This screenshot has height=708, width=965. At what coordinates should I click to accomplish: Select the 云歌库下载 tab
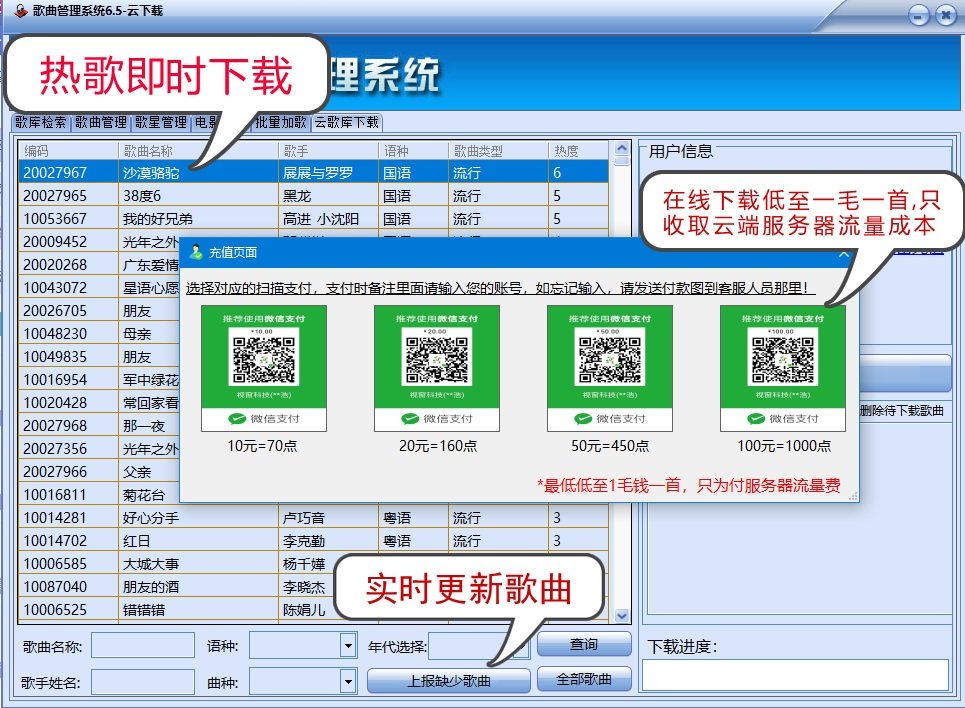tap(347, 123)
